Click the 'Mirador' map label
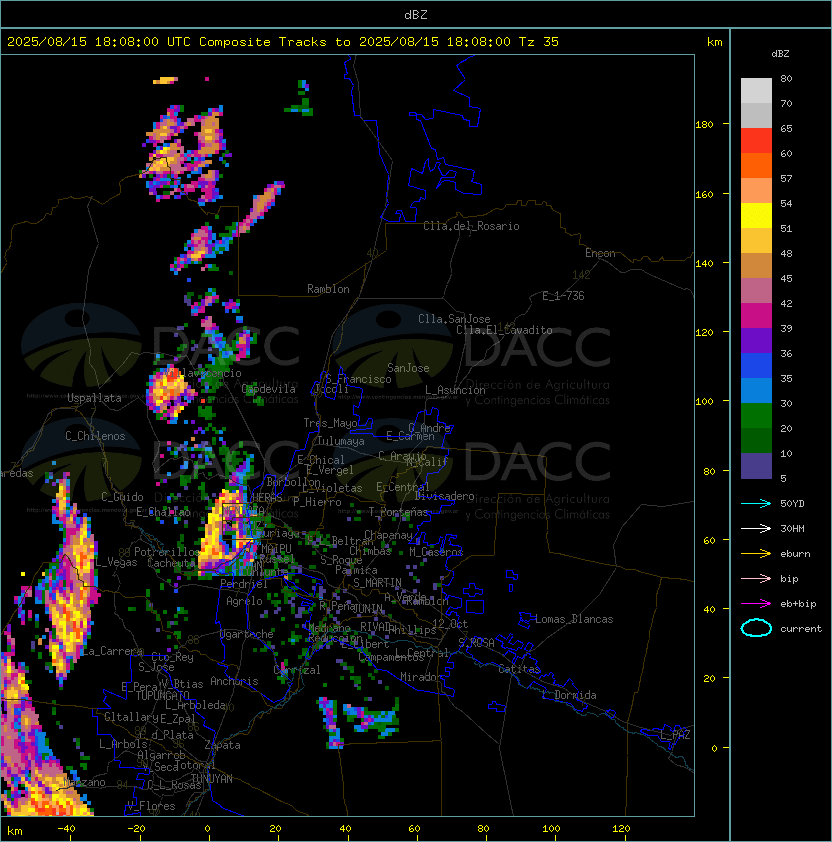Viewport: 832px width, 842px height. pos(422,677)
